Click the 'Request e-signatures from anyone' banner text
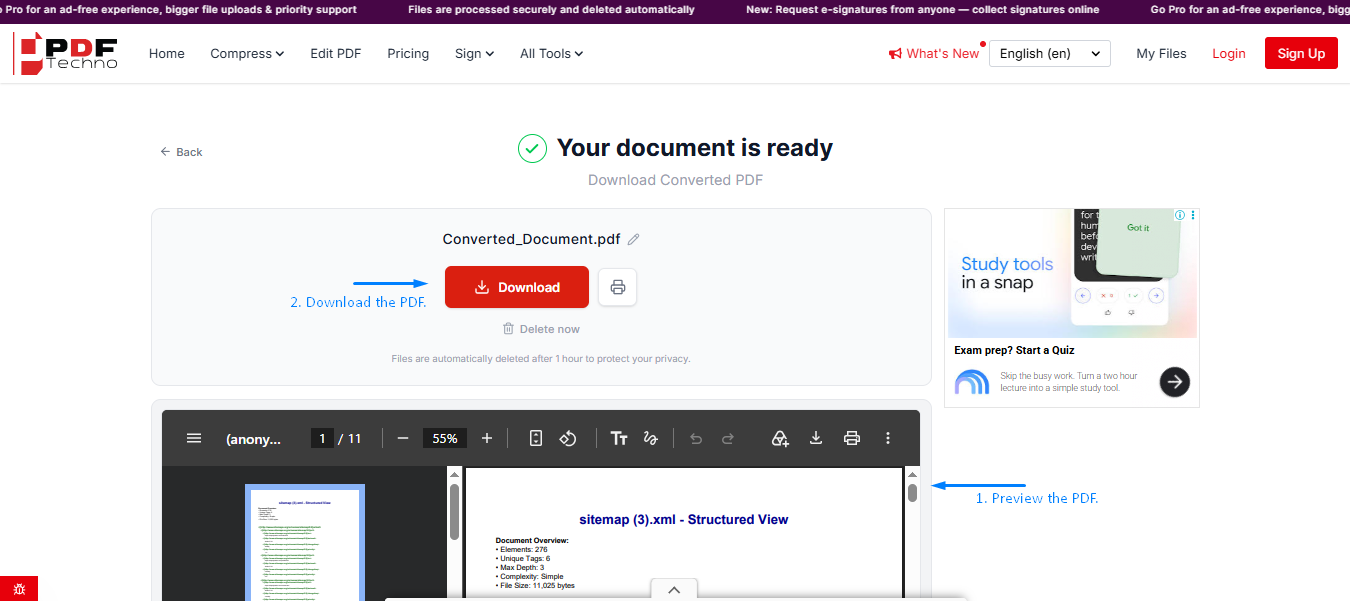1350x601 pixels. pos(923,10)
